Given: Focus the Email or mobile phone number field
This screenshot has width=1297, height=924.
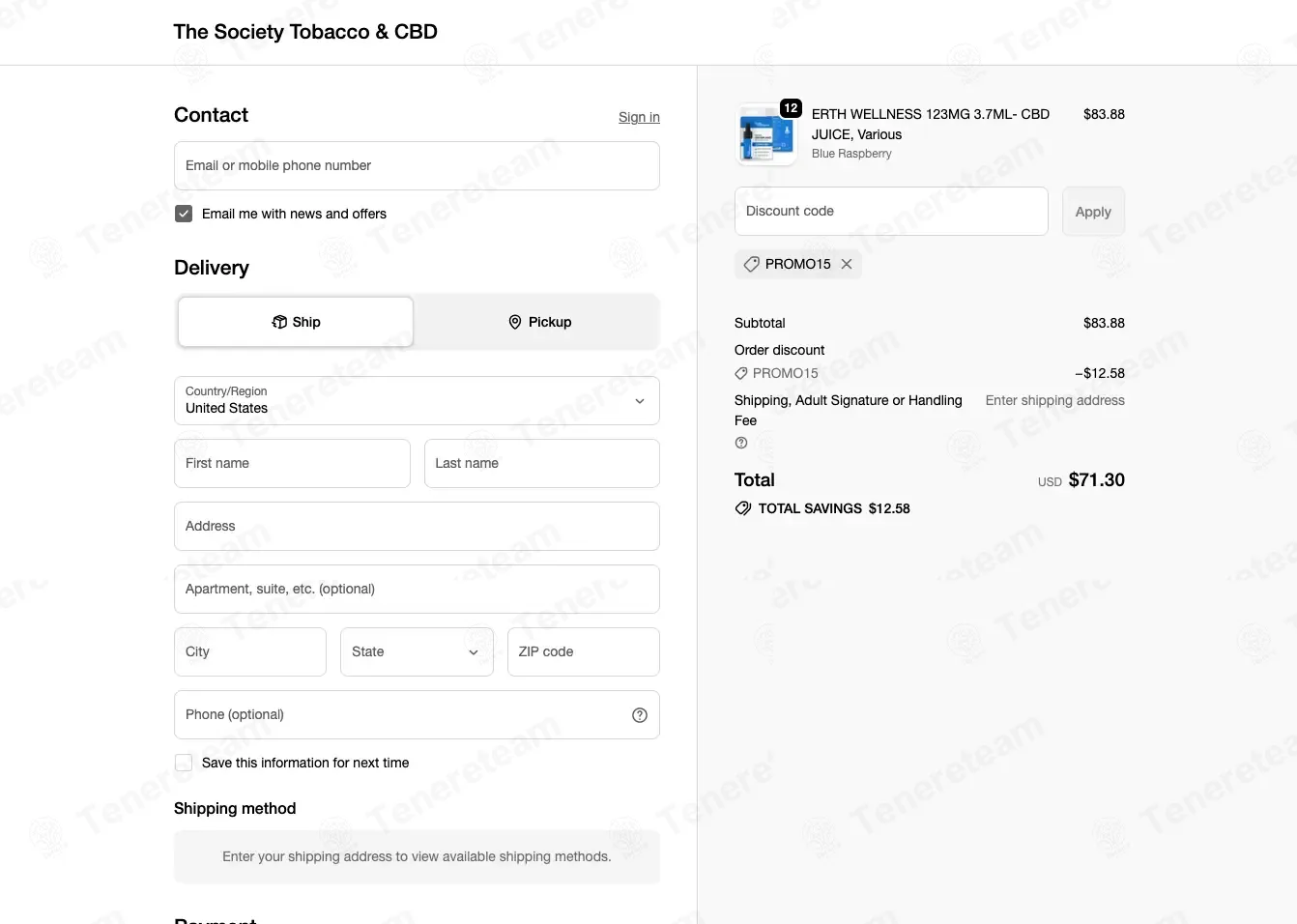Looking at the screenshot, I should click(x=417, y=166).
